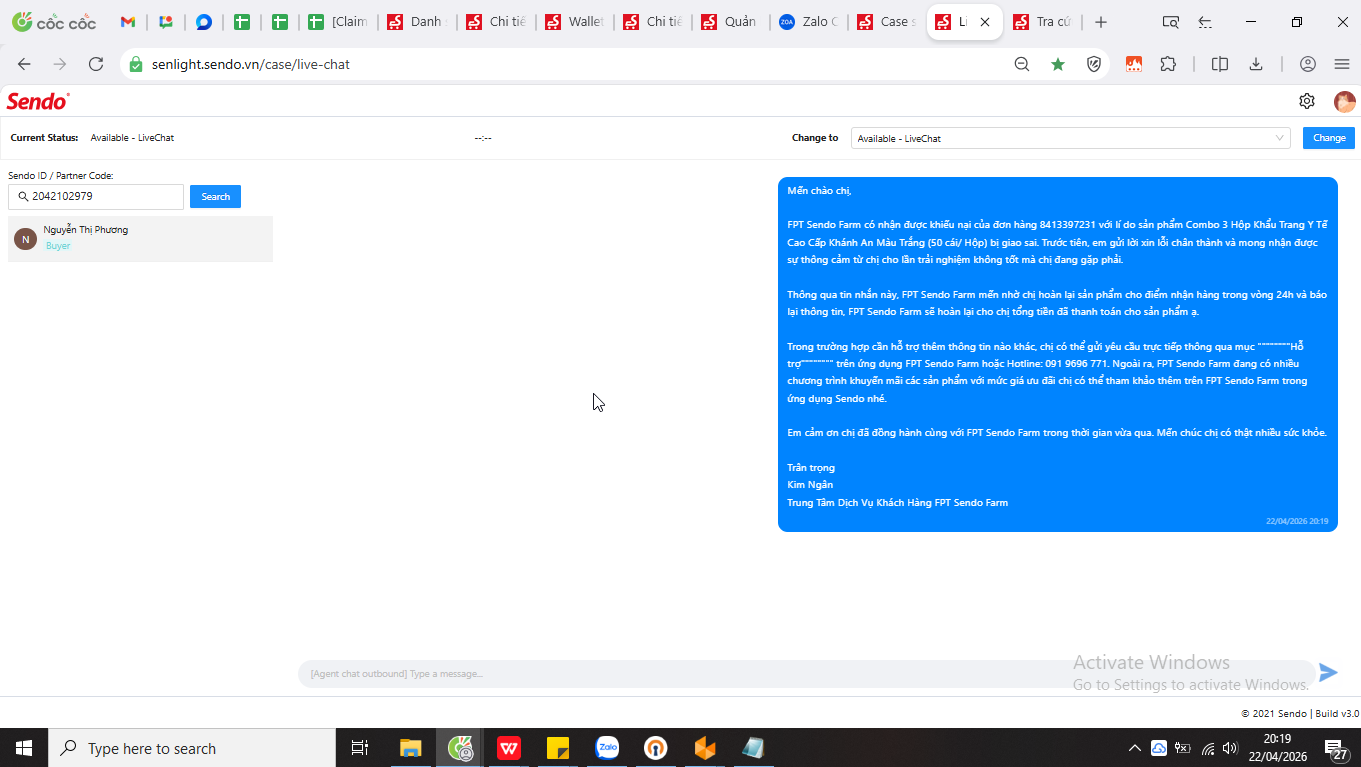This screenshot has width=1361, height=767.
Task: Open the browser downloads
Action: point(1256,64)
